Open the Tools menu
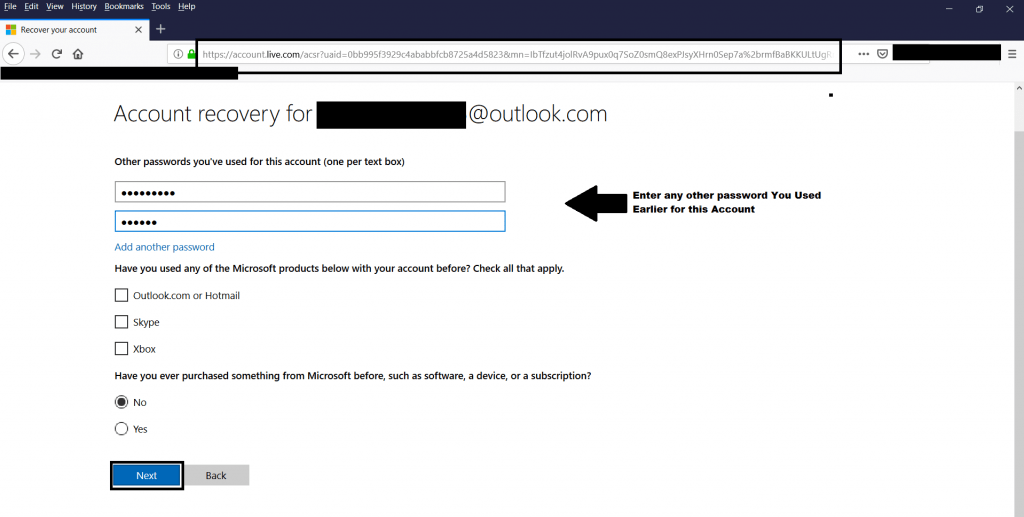The height and width of the screenshot is (517, 1024). (x=161, y=7)
